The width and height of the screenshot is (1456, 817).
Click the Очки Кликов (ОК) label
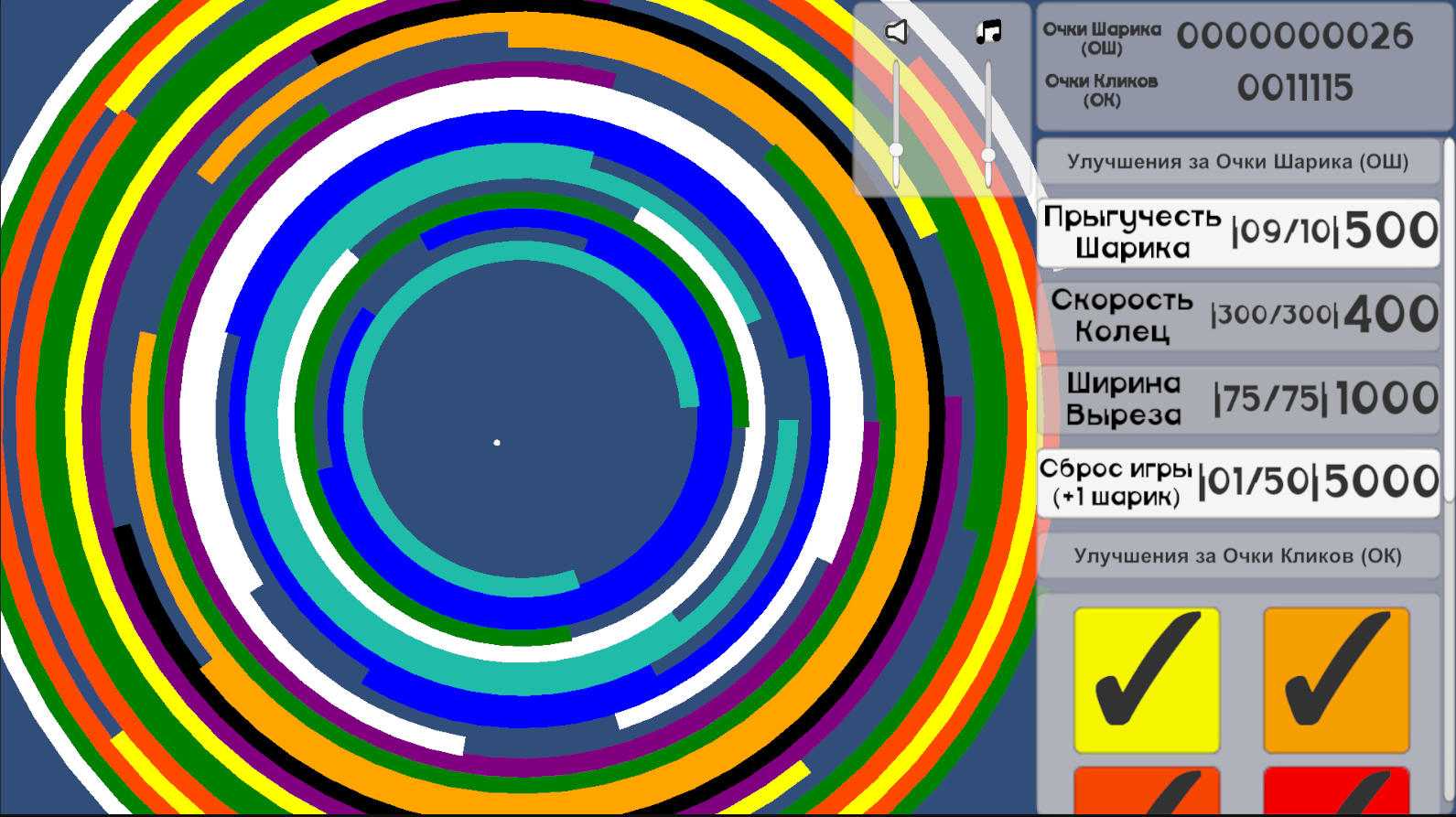[1102, 91]
